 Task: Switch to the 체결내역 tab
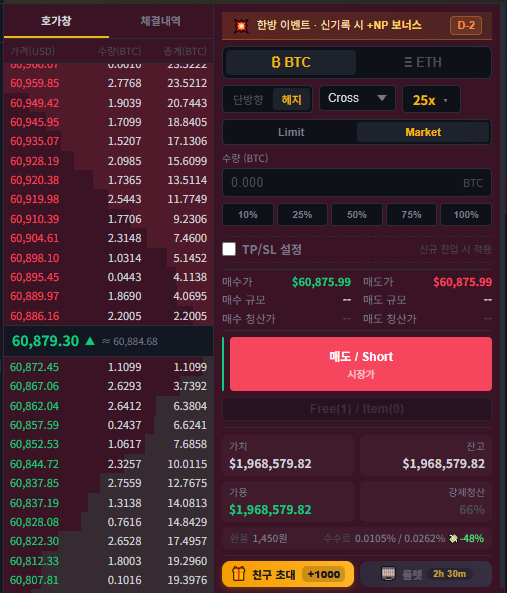(x=161, y=21)
